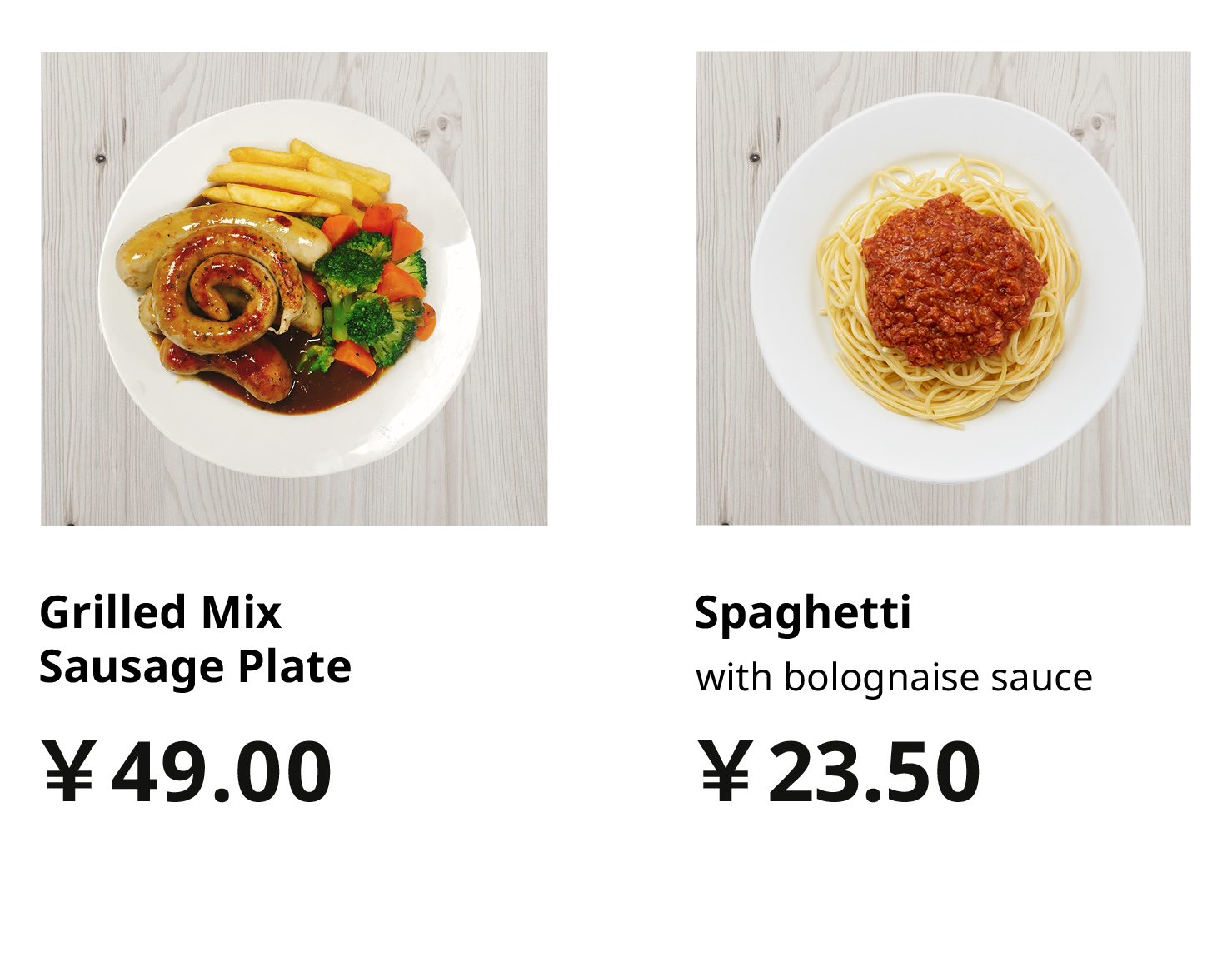Click the ¥23.50 price label
The width and height of the screenshot is (1232, 972).
[x=840, y=772]
